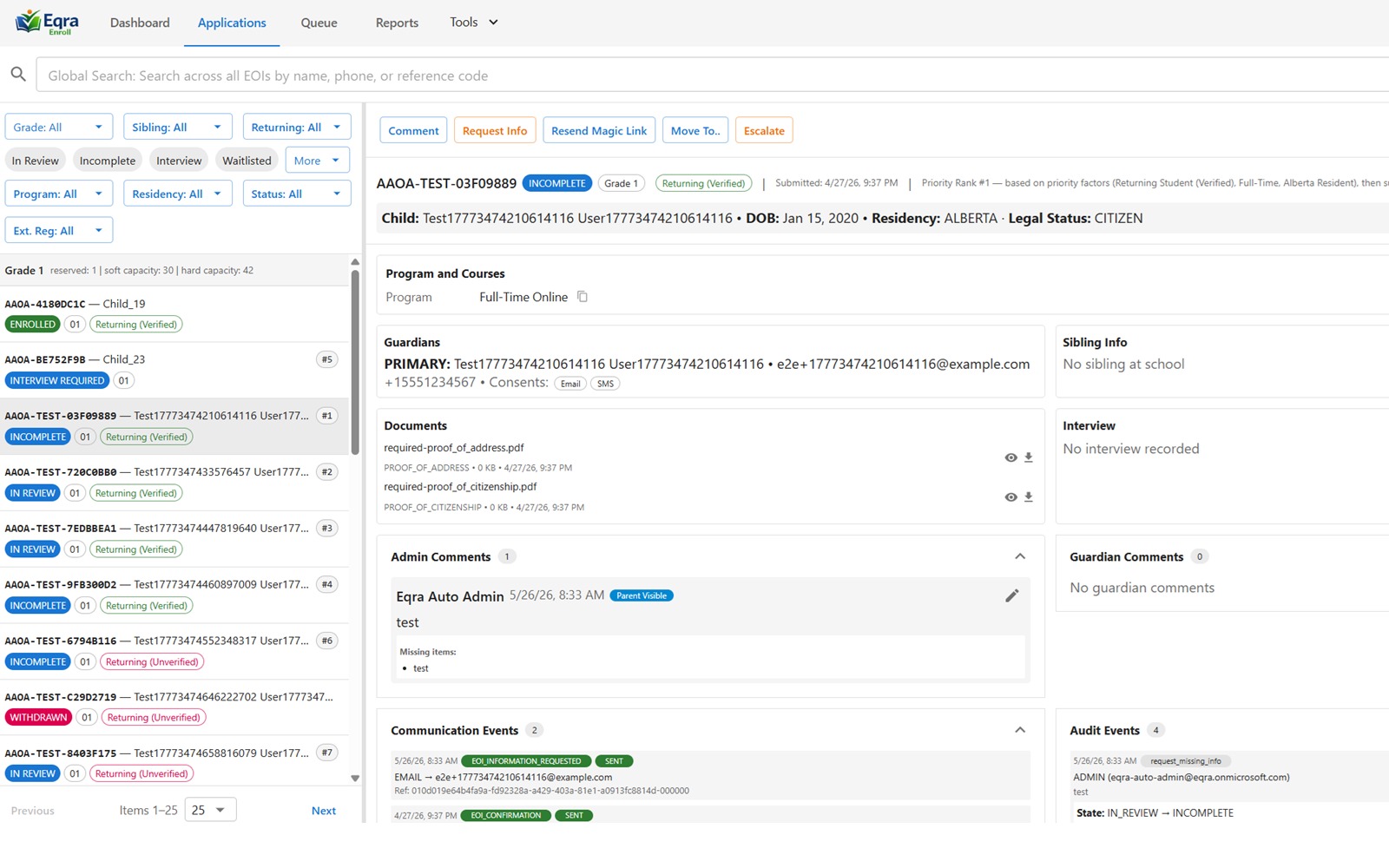Copy the Full-Time Online program name
Screen dimensions: 1389x868
coord(583,297)
